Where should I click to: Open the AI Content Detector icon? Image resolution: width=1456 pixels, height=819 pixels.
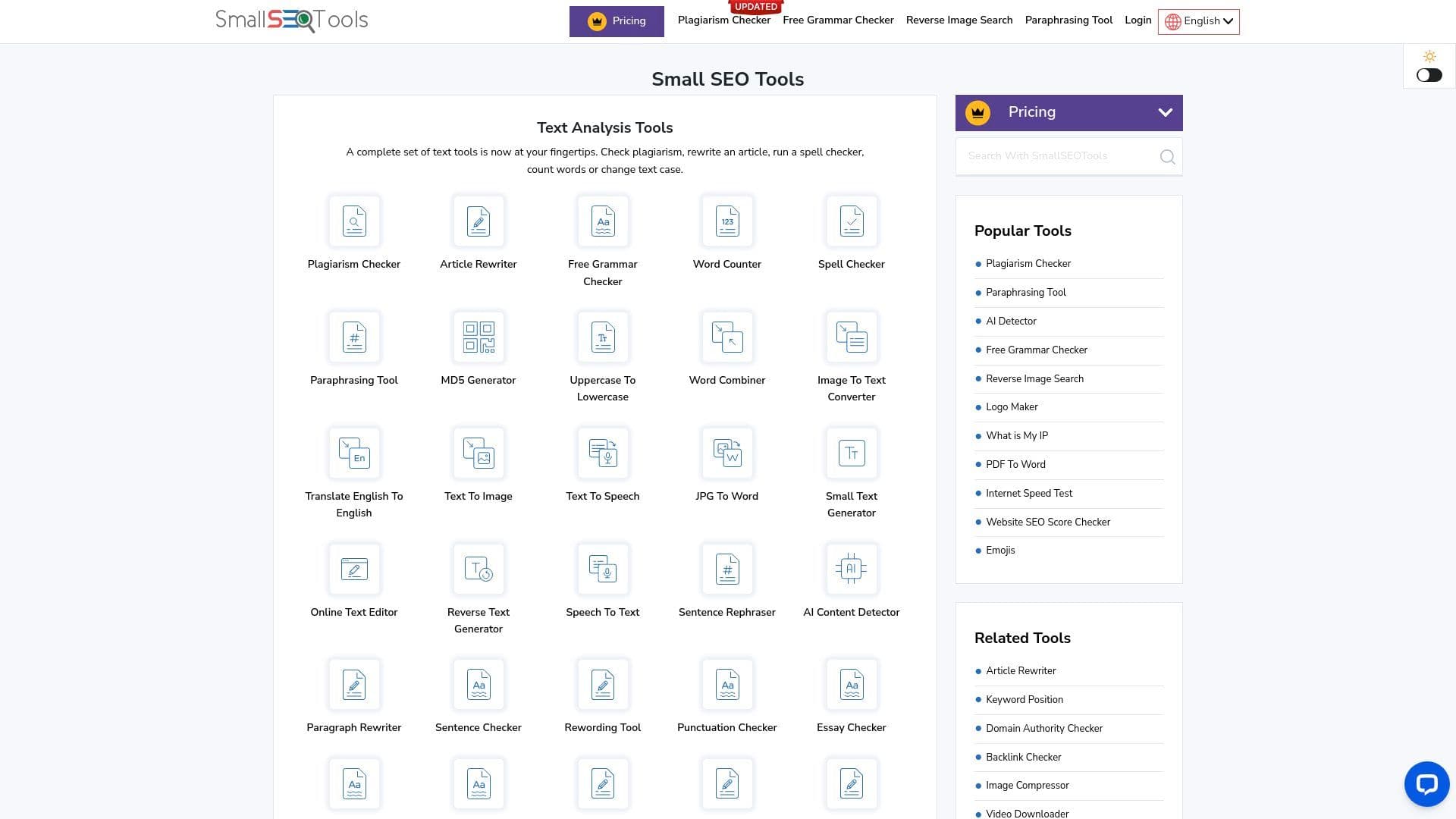[x=852, y=570]
